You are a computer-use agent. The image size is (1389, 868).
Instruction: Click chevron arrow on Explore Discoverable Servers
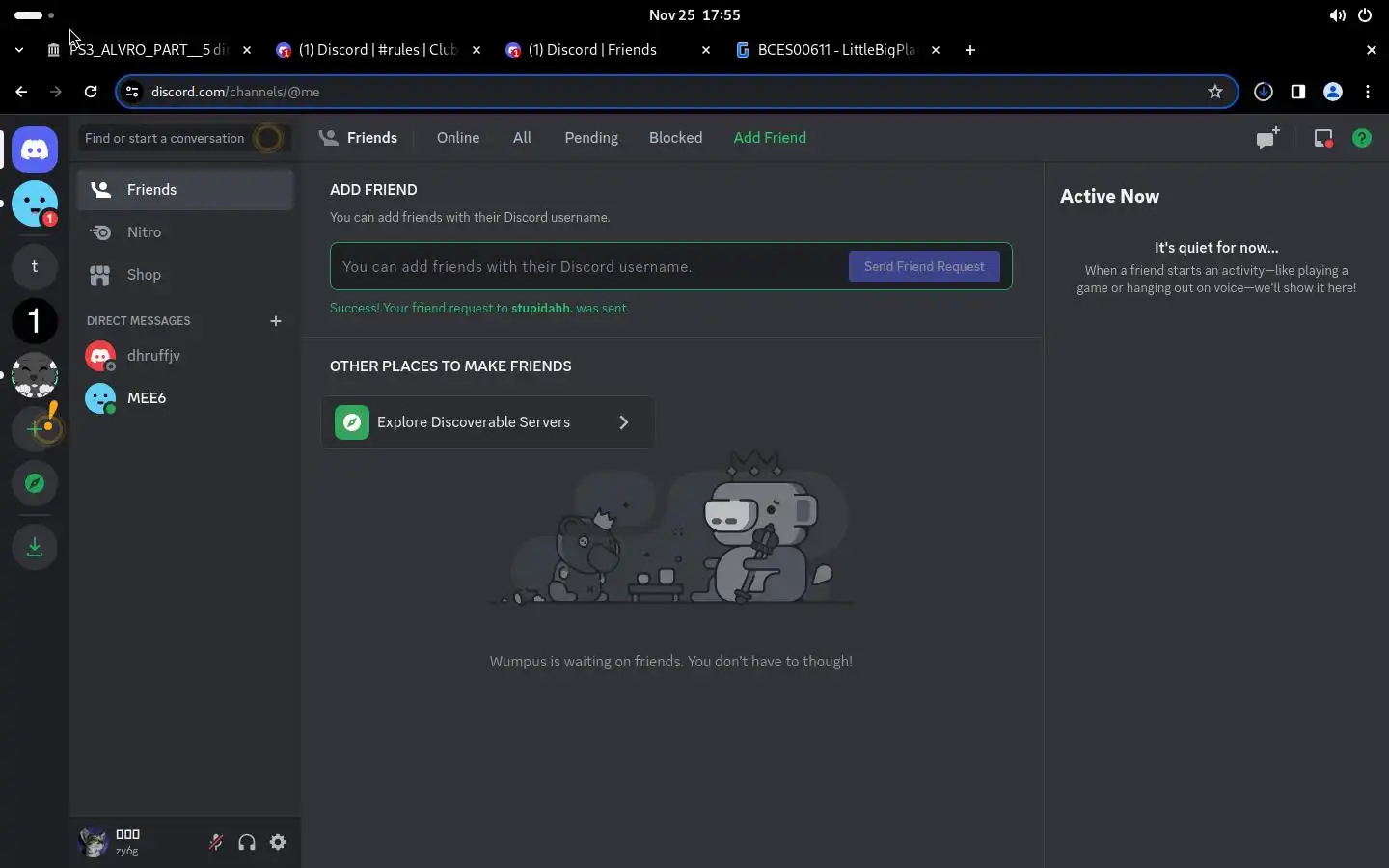[624, 422]
